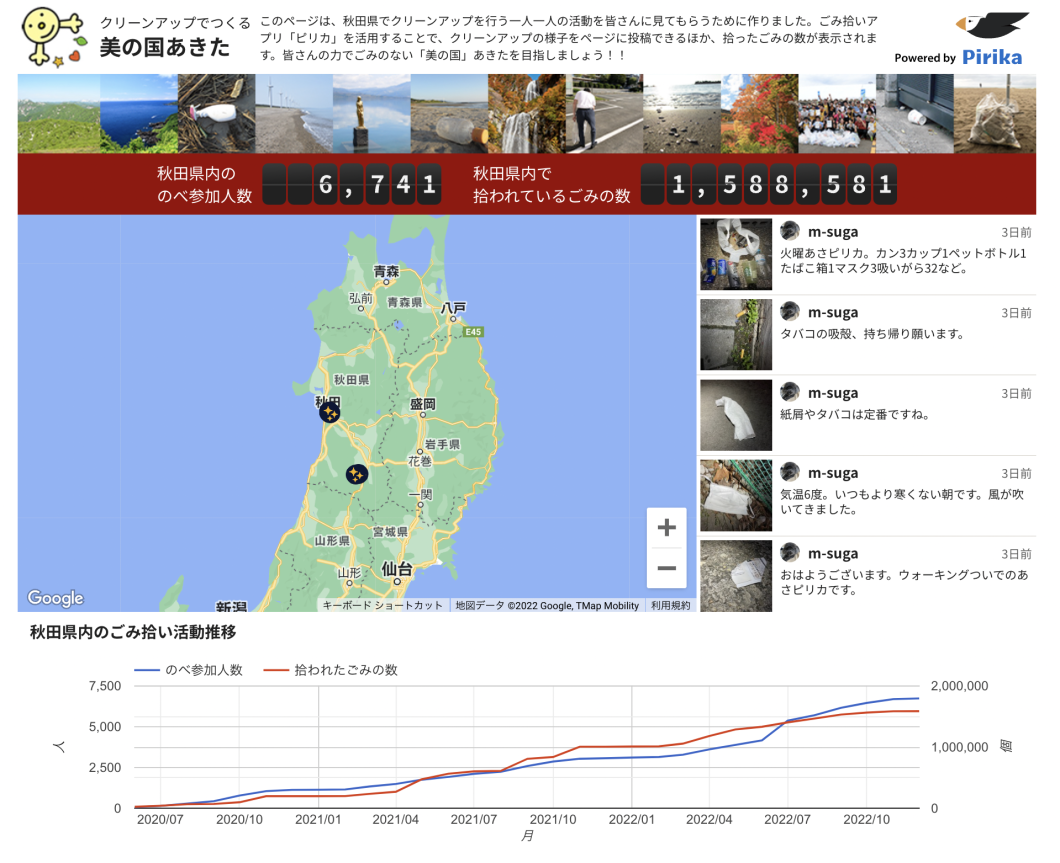Open m-suga's avatar on the おはようございます post

tap(790, 553)
